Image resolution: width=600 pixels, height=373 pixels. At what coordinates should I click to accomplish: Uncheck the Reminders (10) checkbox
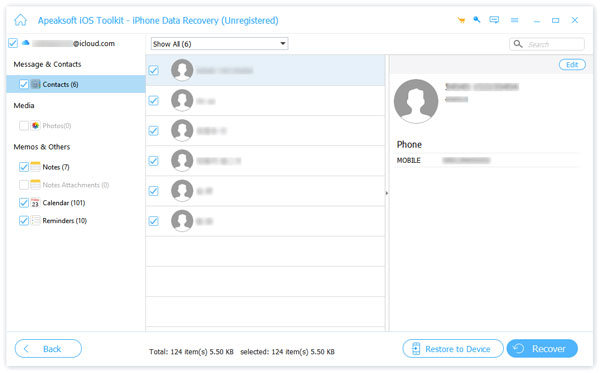(24, 220)
